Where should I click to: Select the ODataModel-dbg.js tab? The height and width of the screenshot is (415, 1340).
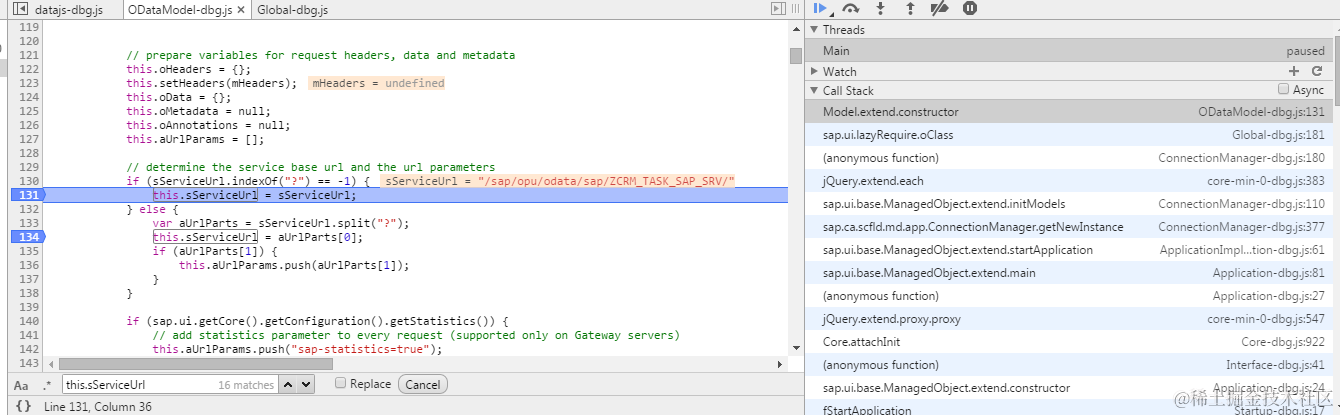pos(180,10)
